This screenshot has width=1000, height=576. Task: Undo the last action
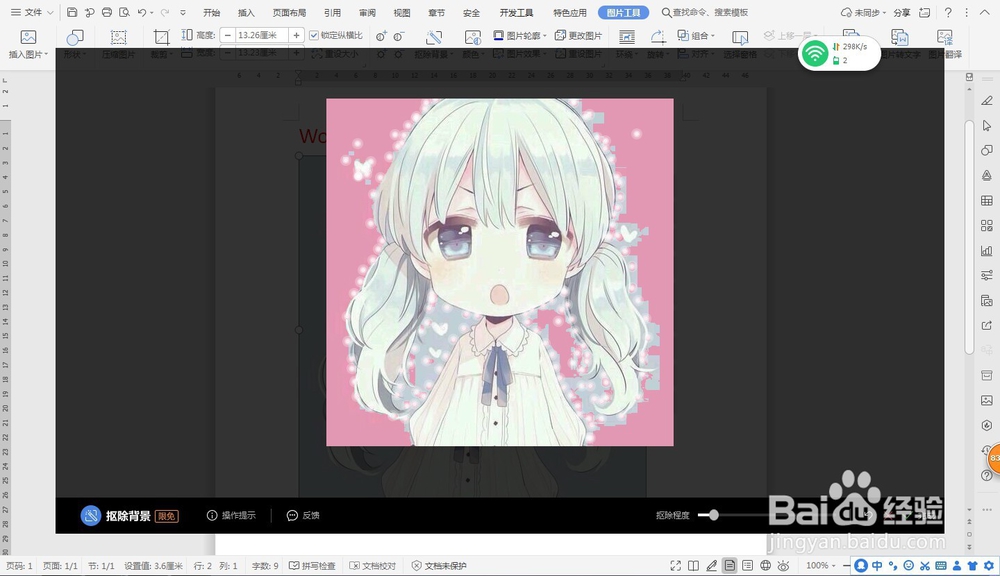[x=142, y=12]
